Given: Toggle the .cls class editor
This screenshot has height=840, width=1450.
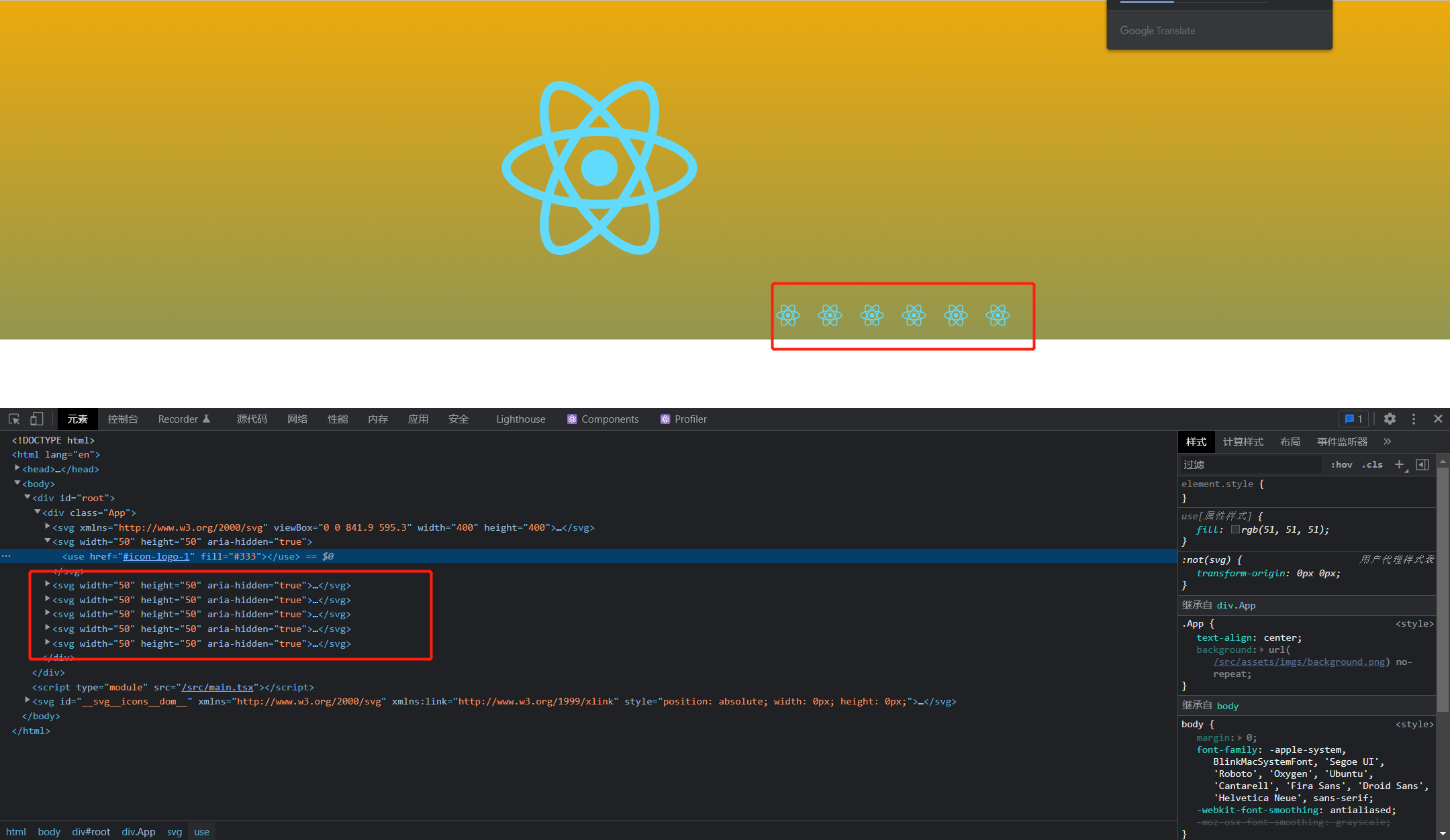Looking at the screenshot, I should tap(1372, 464).
